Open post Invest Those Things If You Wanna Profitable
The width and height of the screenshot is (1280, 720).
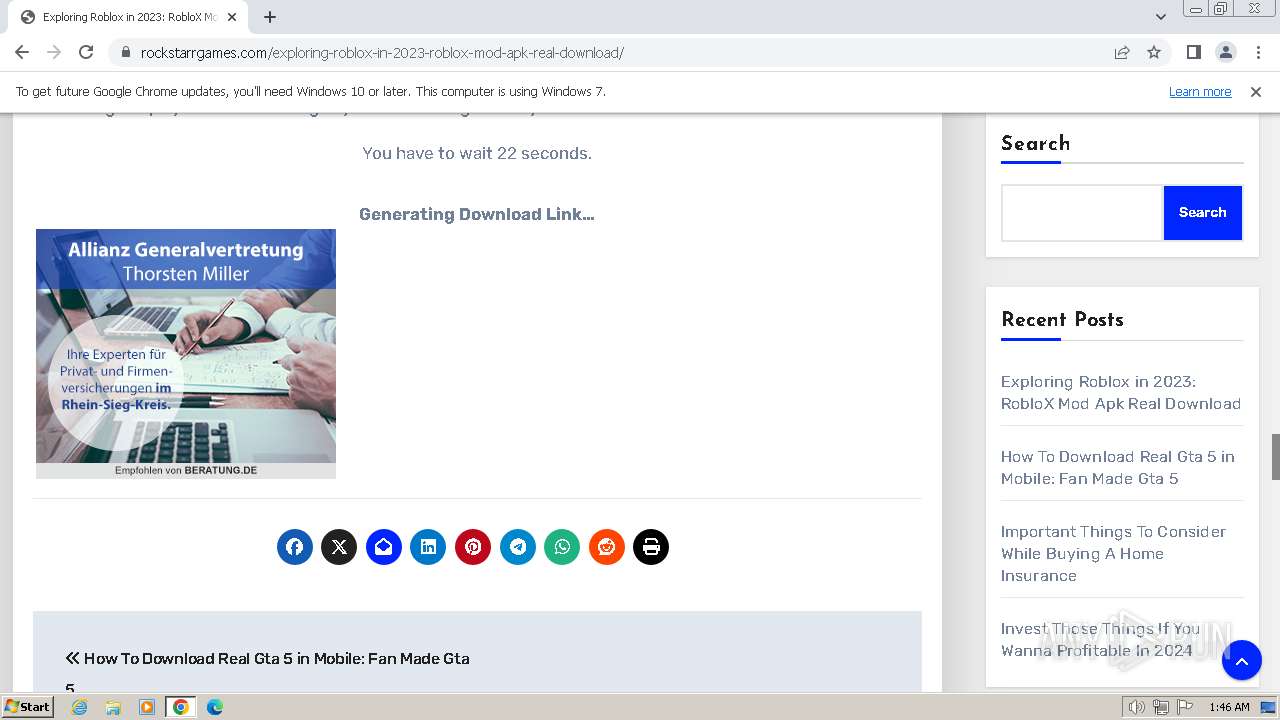tap(1100, 639)
